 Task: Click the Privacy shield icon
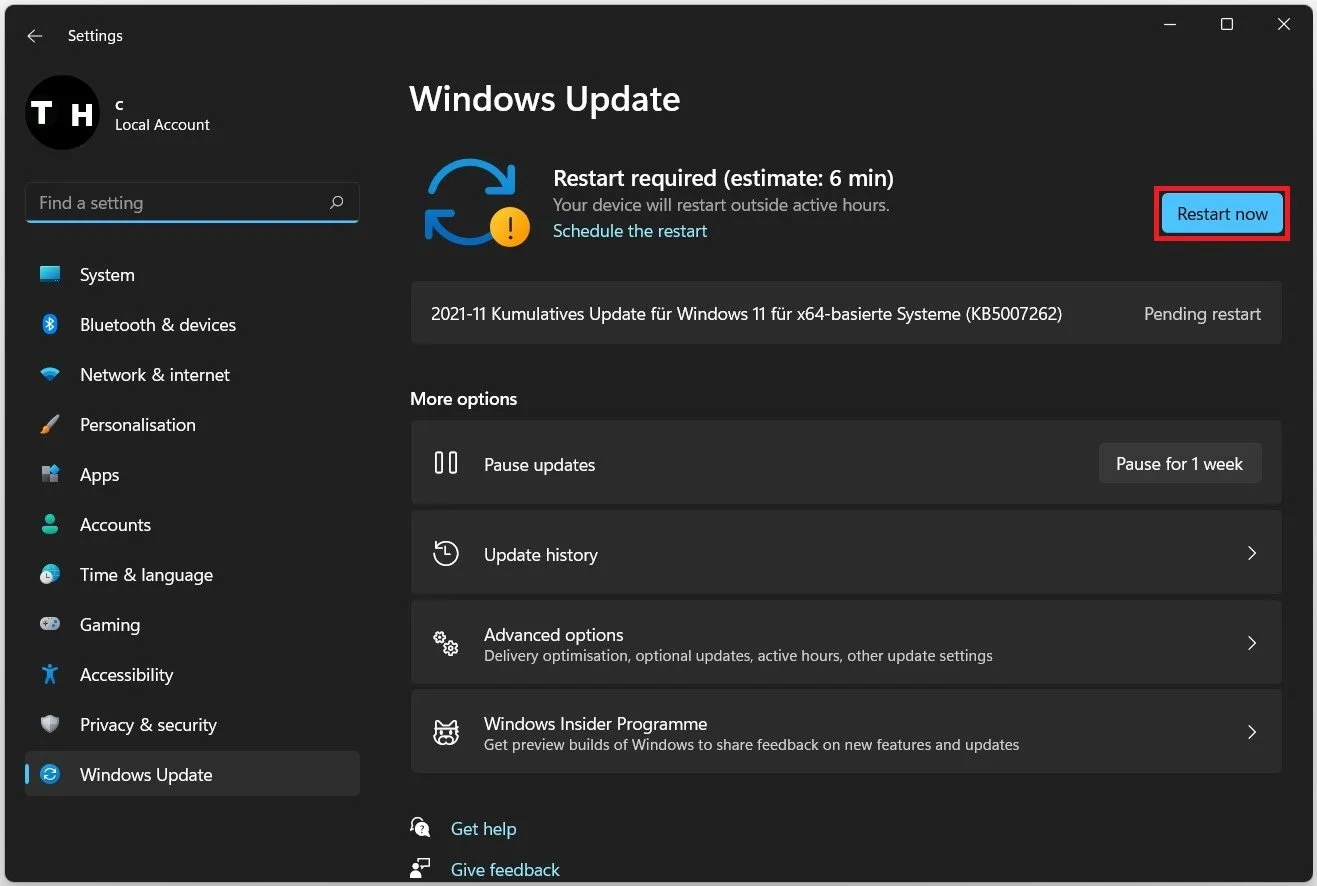point(50,725)
